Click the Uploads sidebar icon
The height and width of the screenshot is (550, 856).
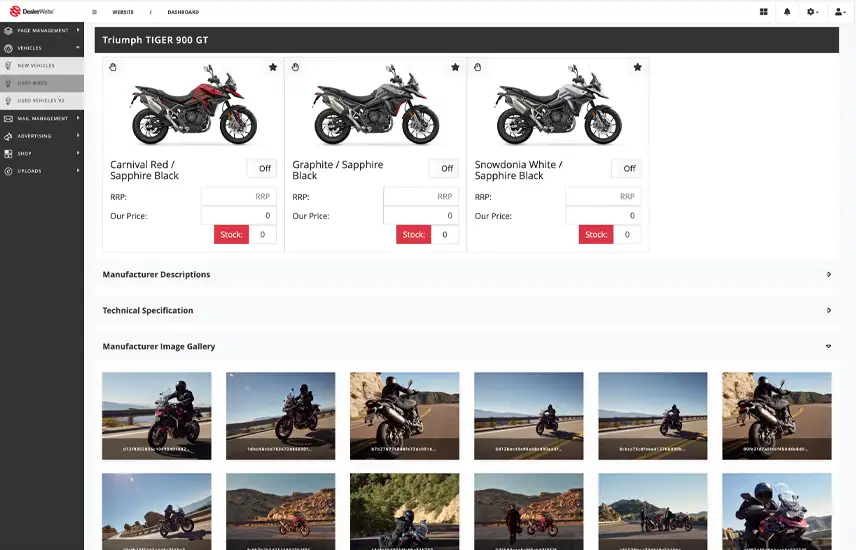(8, 171)
